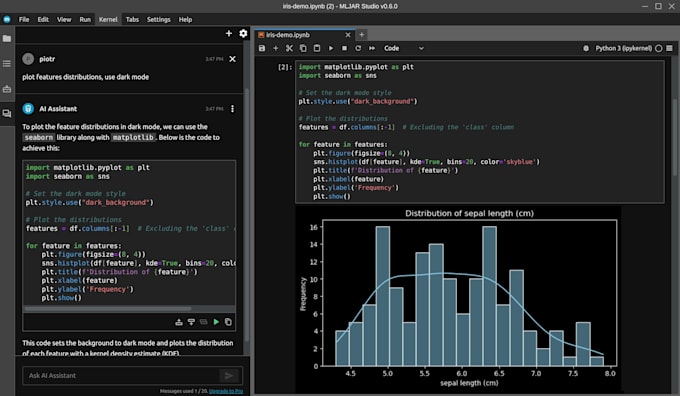680x396 pixels.
Task: Click the Ask AI Assistant input field
Action: (121, 376)
